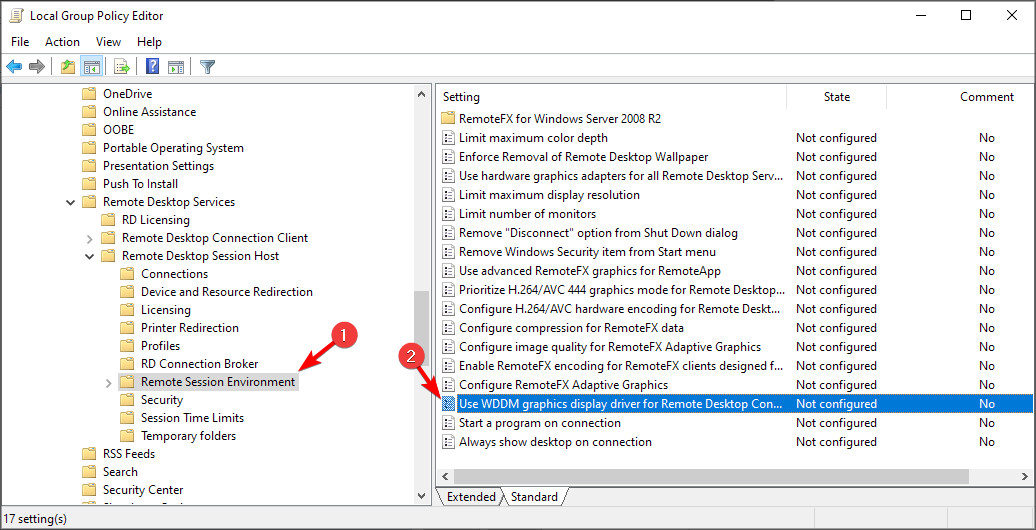Switch to the Extended tab
Image resolution: width=1036 pixels, height=530 pixels.
(x=471, y=496)
